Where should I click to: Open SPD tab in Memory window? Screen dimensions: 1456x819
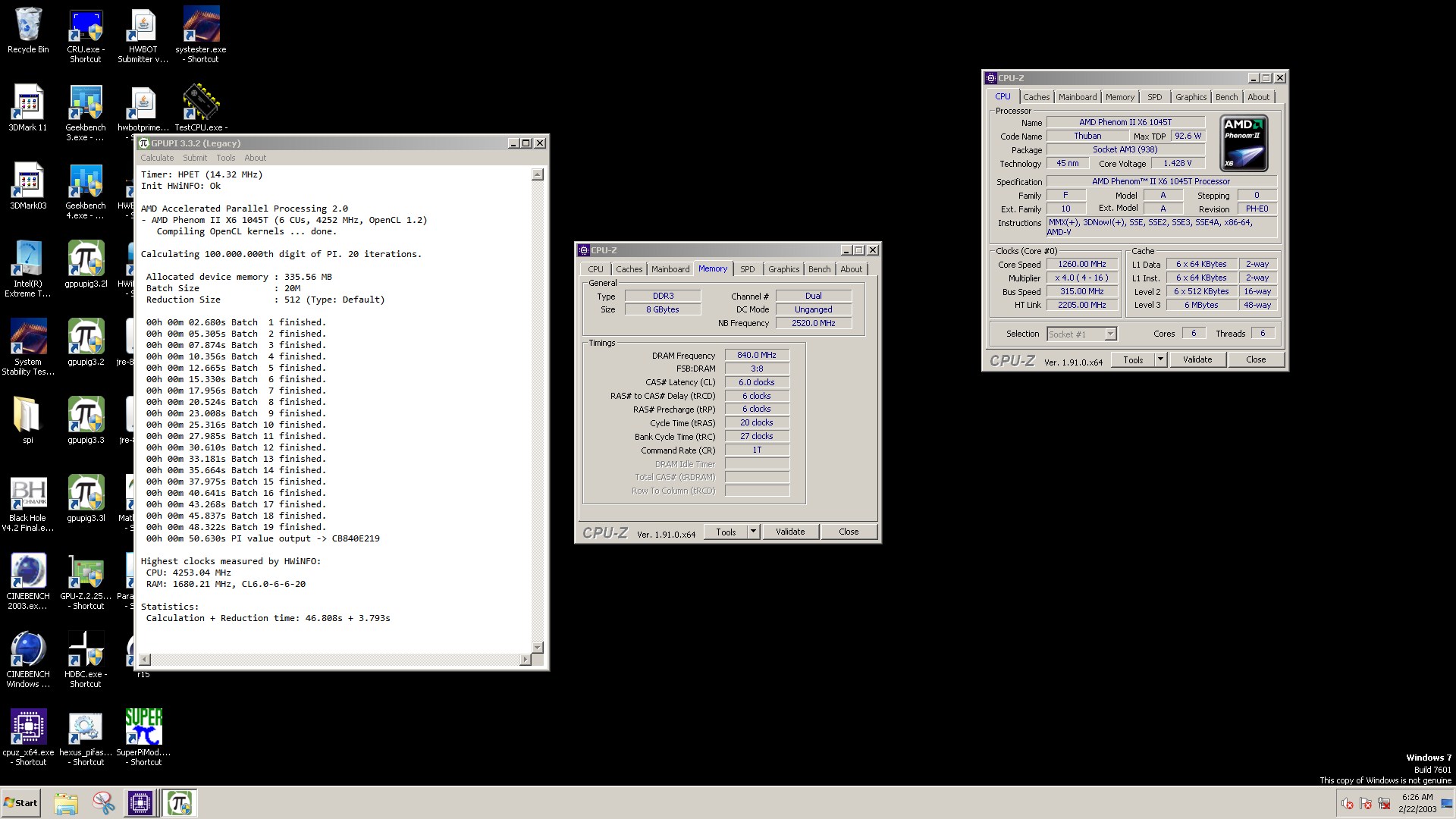[747, 269]
